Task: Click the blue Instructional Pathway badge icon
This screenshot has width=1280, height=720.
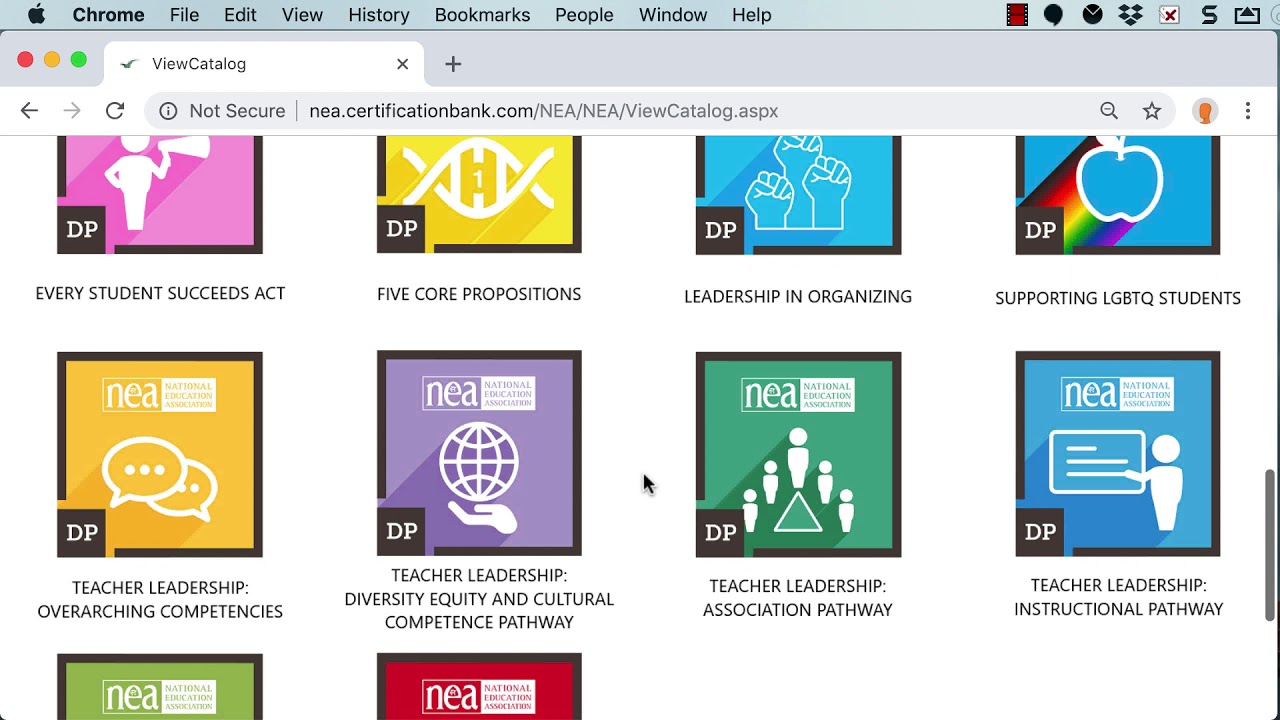Action: coord(1117,454)
